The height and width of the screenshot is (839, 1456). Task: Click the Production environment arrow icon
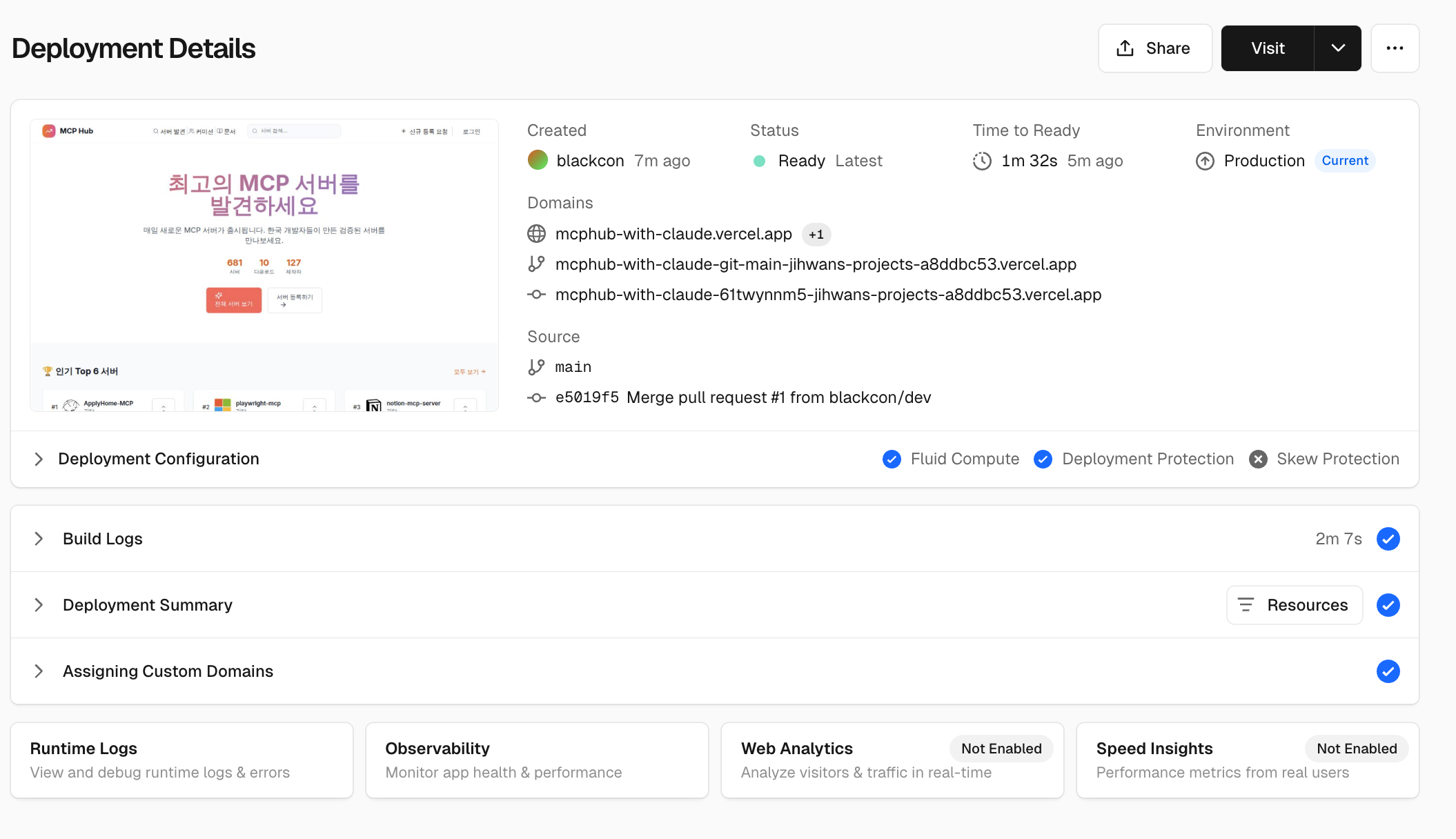click(1205, 161)
